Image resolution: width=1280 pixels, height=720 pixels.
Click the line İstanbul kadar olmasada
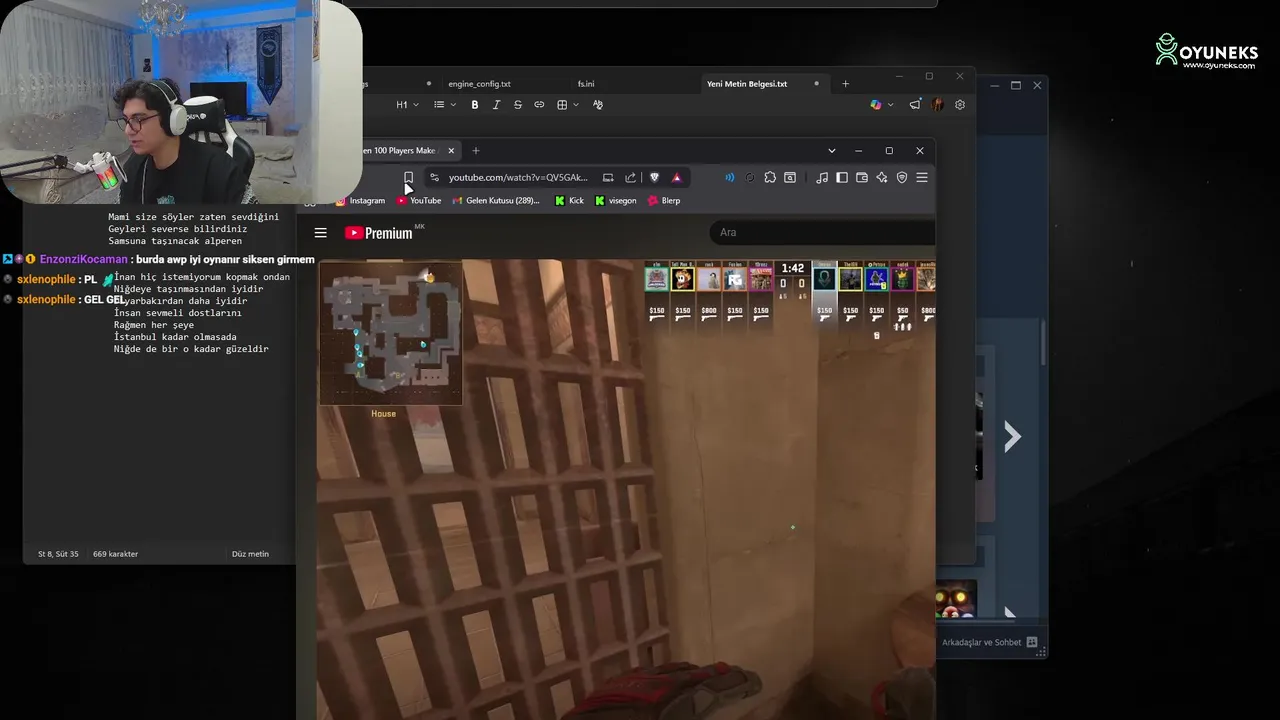pos(175,337)
